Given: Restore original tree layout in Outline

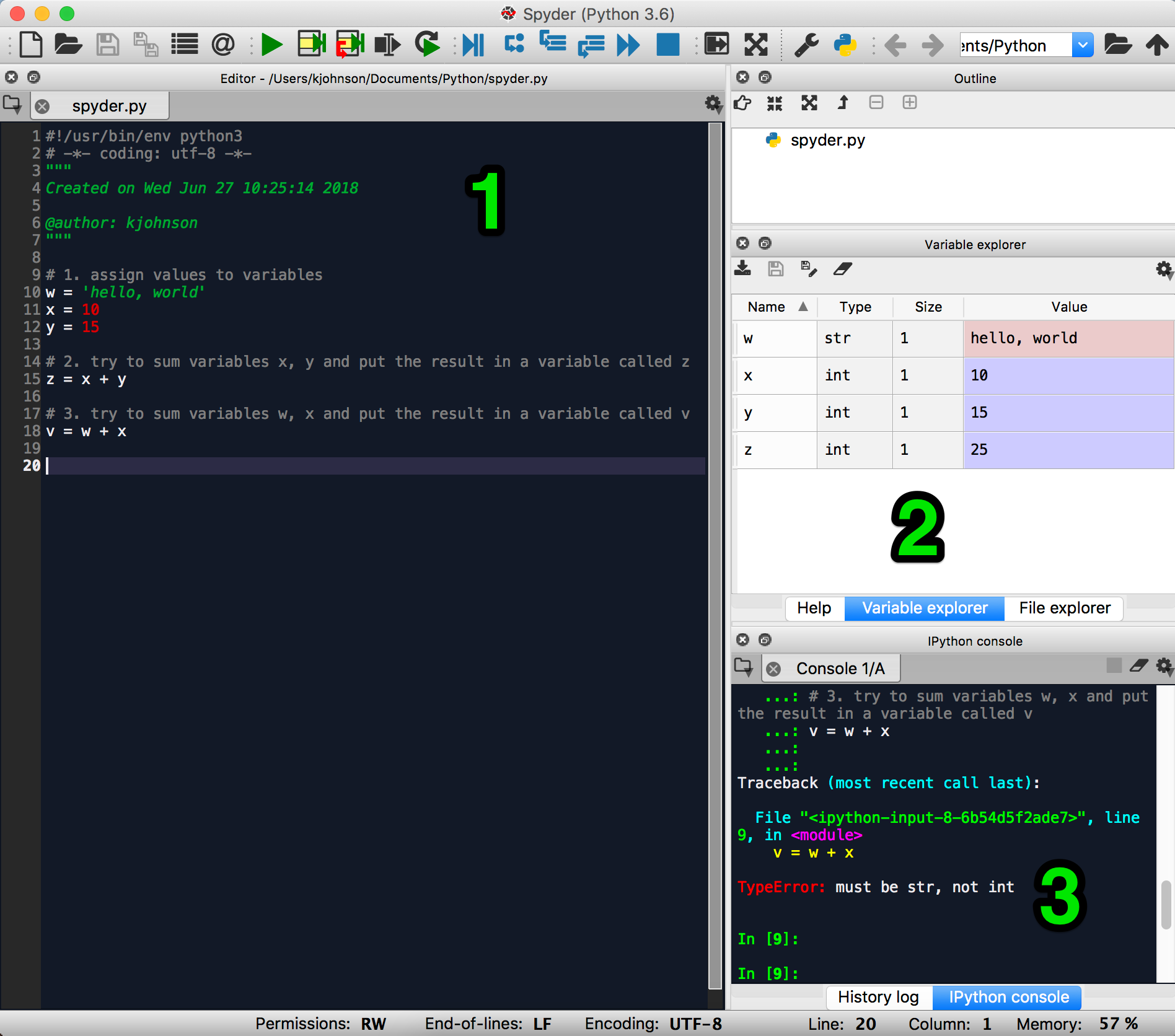Looking at the screenshot, I should [843, 103].
